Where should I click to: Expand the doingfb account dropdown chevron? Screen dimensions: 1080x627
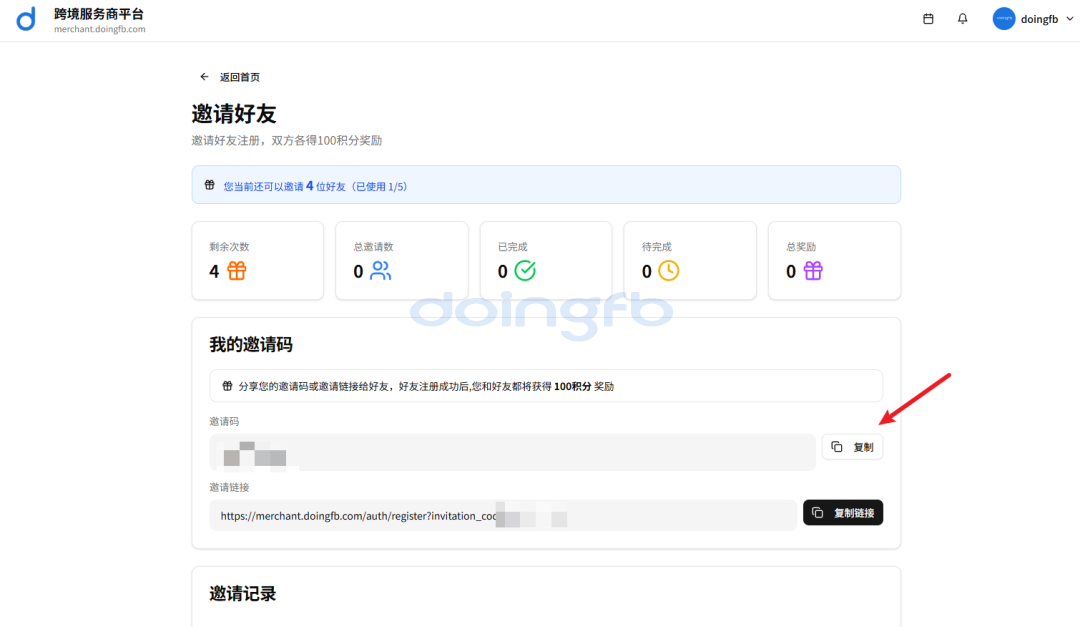point(1070,19)
